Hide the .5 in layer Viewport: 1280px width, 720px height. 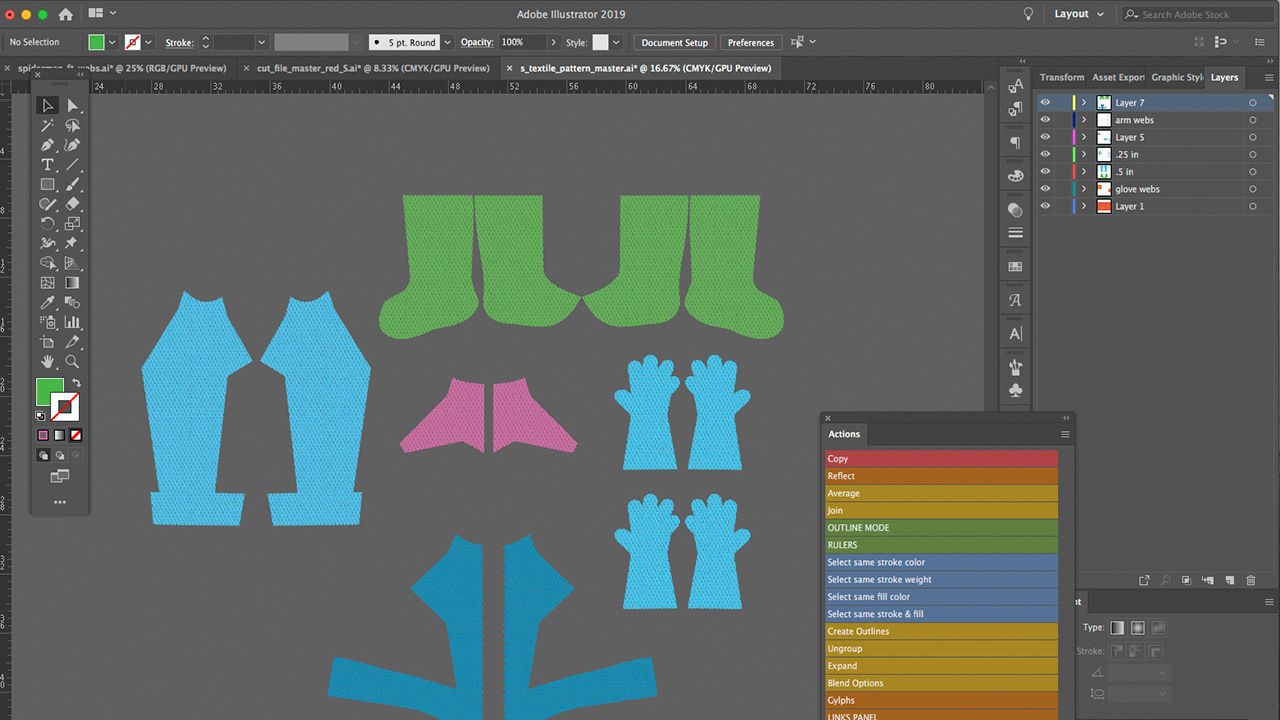(1045, 172)
